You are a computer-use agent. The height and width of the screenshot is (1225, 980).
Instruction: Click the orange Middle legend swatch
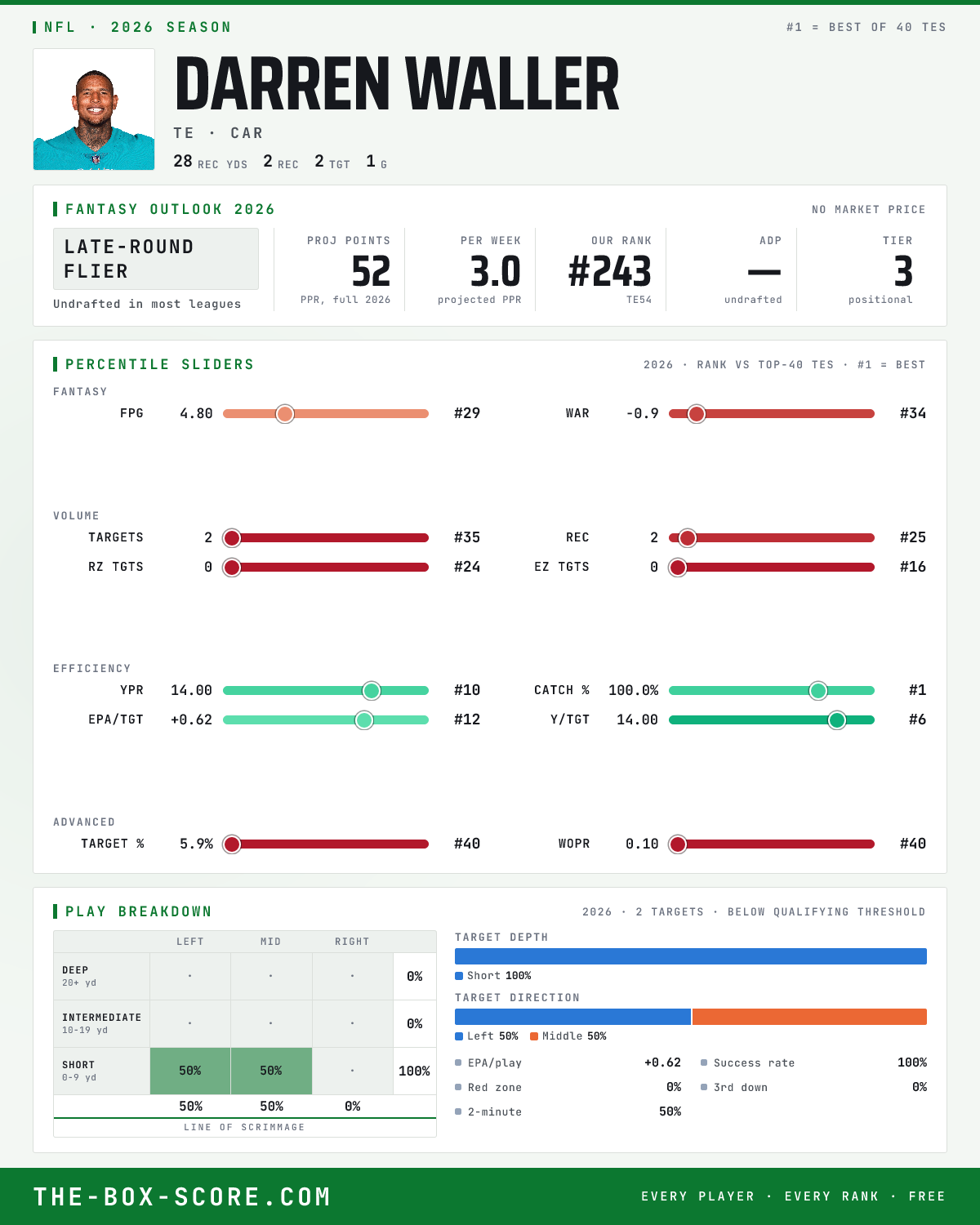click(x=534, y=1036)
